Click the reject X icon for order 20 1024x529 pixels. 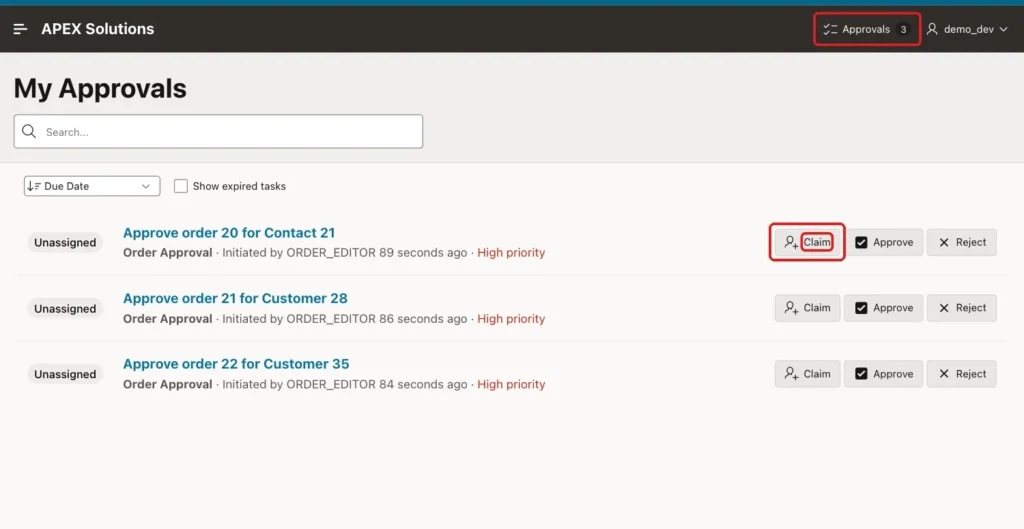944,242
